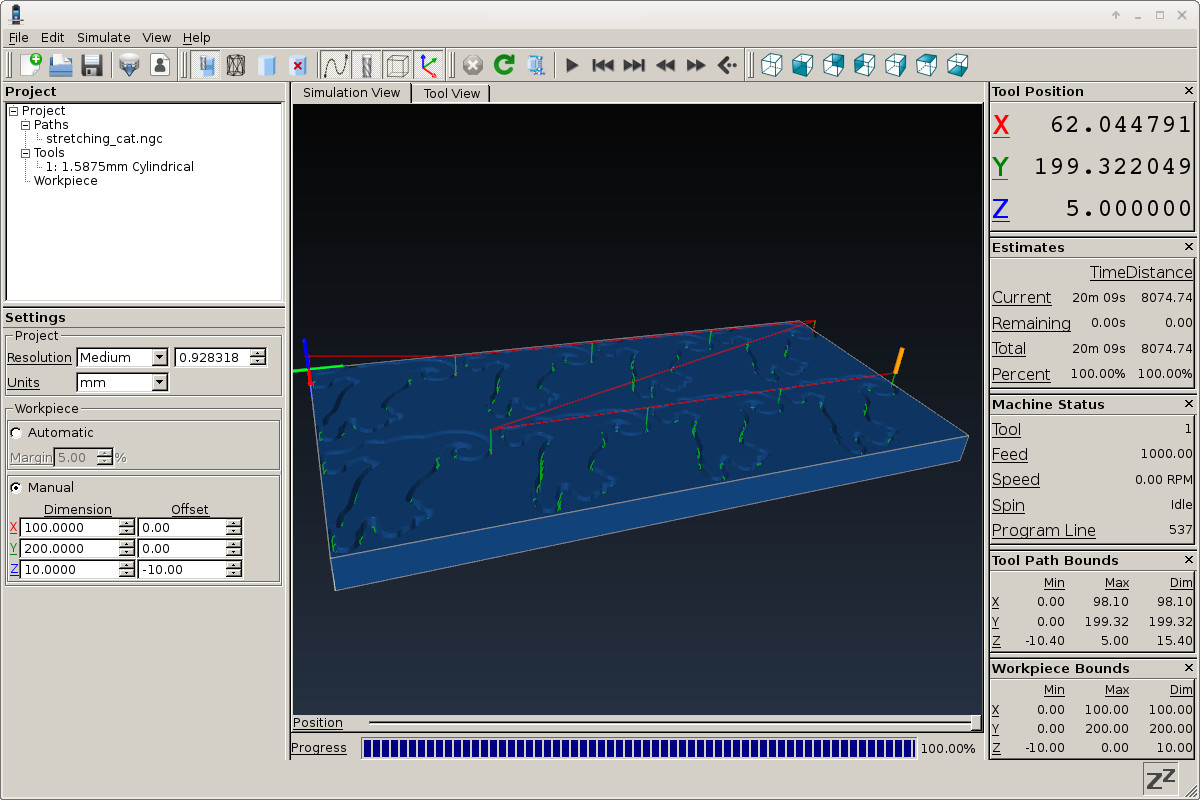Close the Estimates panel
This screenshot has width=1200, height=800.
1188,247
